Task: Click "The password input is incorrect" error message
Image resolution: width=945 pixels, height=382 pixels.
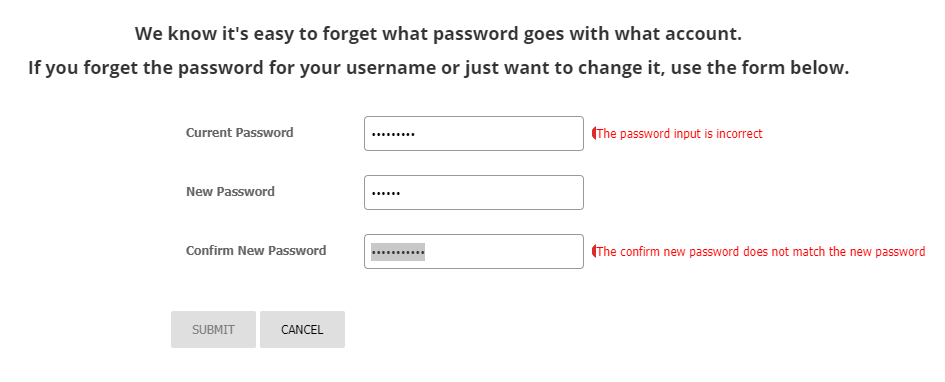Action: tap(679, 134)
